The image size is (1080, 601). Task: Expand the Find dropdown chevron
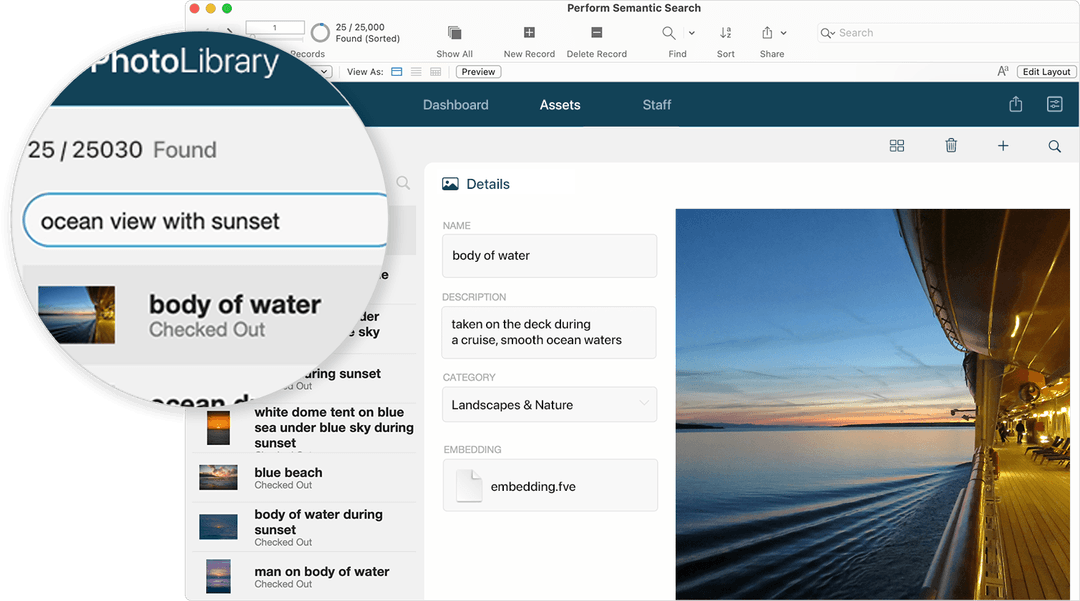tap(692, 32)
